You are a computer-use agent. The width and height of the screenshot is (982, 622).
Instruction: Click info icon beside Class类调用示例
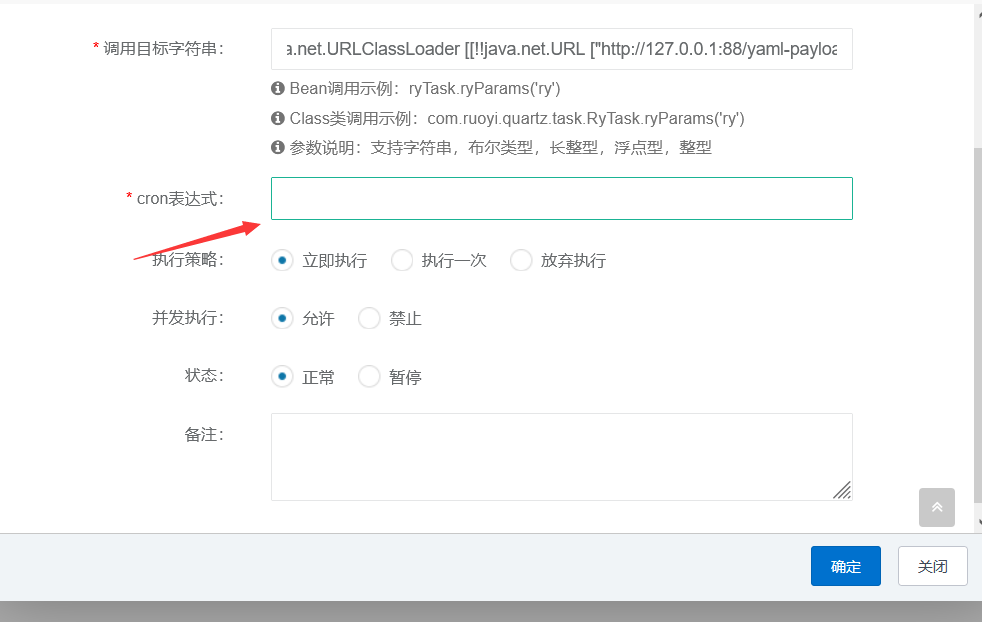click(277, 118)
